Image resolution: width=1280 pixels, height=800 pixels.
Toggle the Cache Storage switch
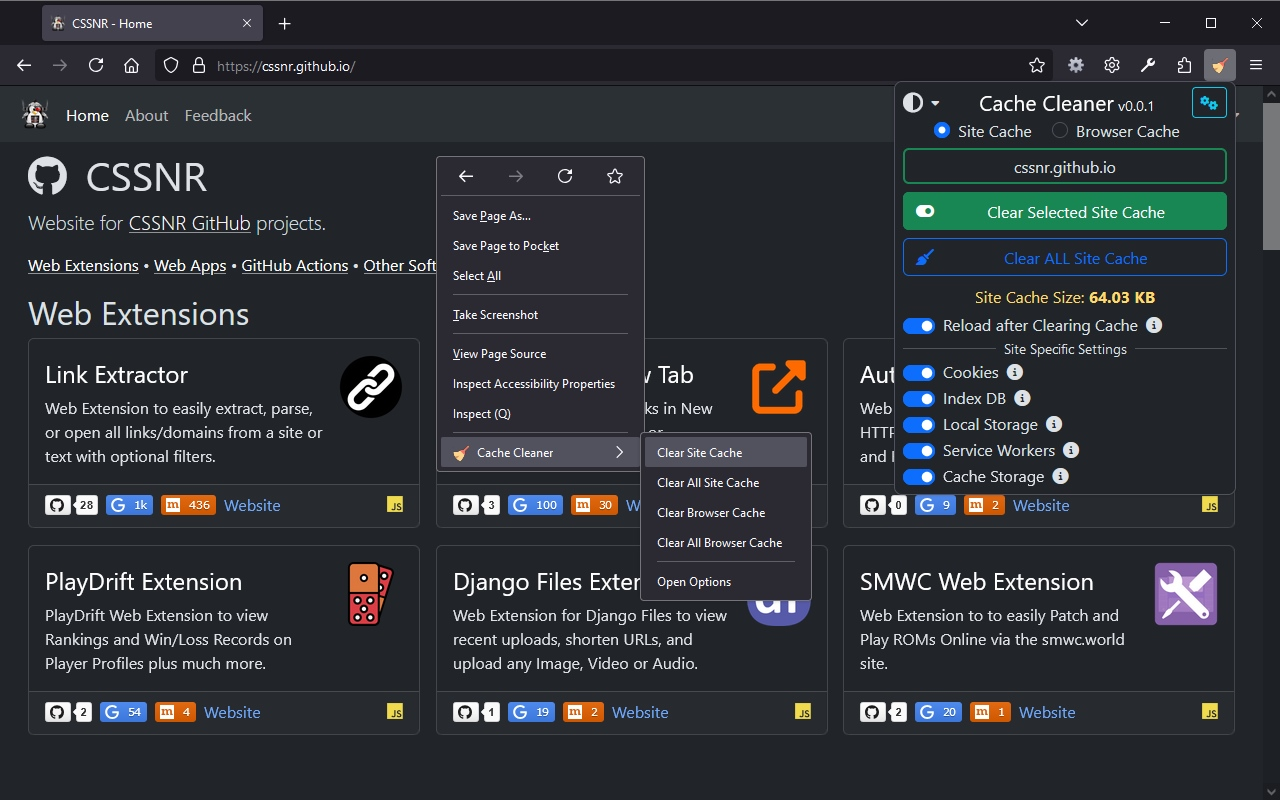click(x=919, y=477)
